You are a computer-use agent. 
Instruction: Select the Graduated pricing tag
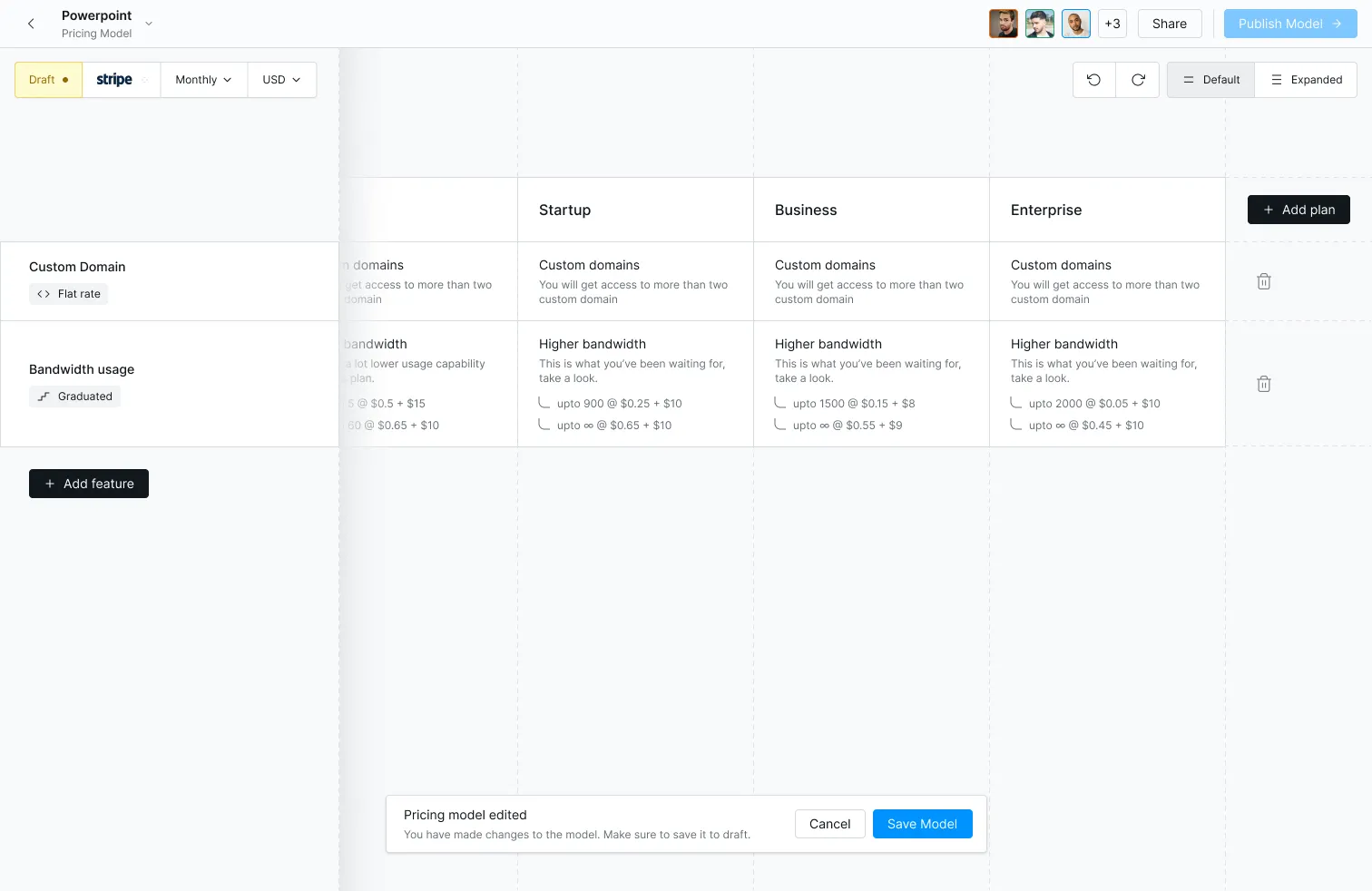point(75,397)
